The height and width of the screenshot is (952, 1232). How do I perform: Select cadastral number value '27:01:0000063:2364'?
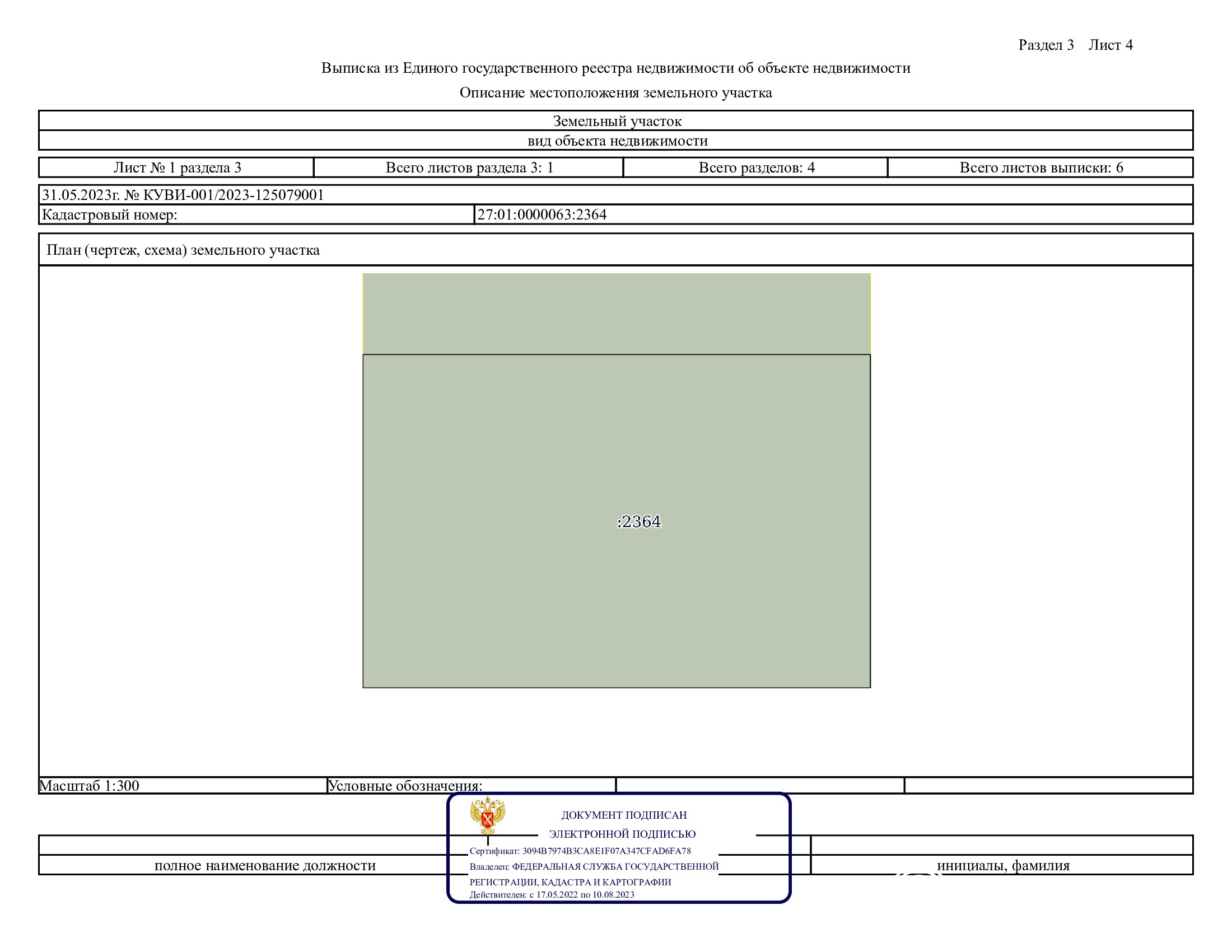click(542, 214)
